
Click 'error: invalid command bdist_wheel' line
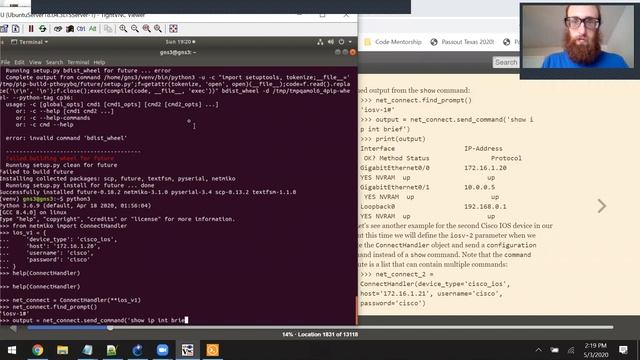(x=66, y=138)
